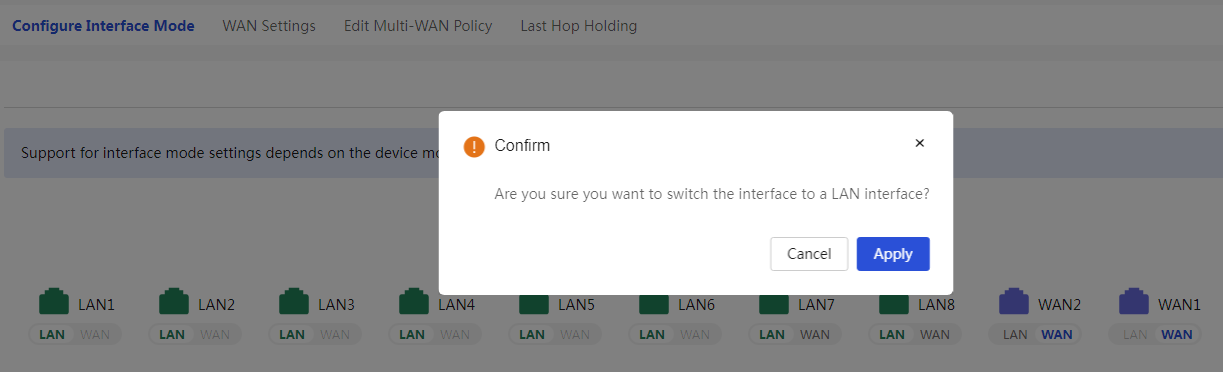Toggle the LAN3 interface mode switch
The height and width of the screenshot is (372, 1223).
point(316,335)
